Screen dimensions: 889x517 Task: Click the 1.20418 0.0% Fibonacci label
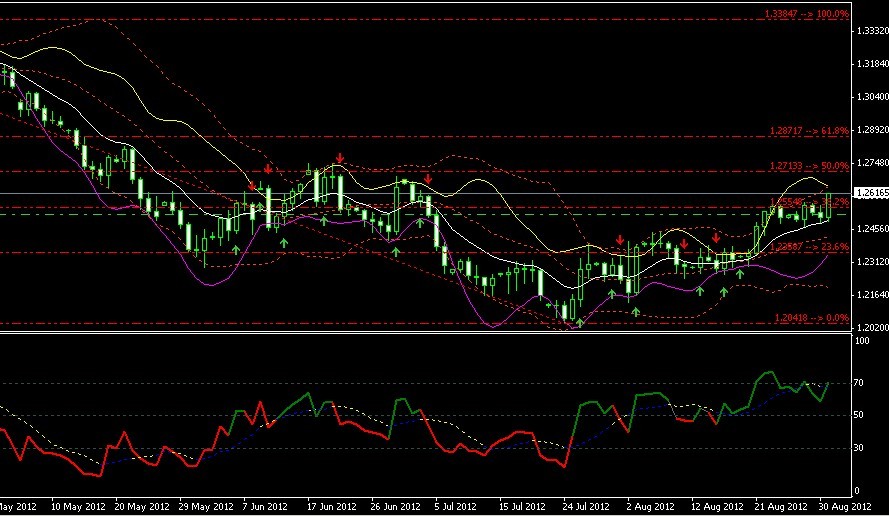[x=812, y=319]
